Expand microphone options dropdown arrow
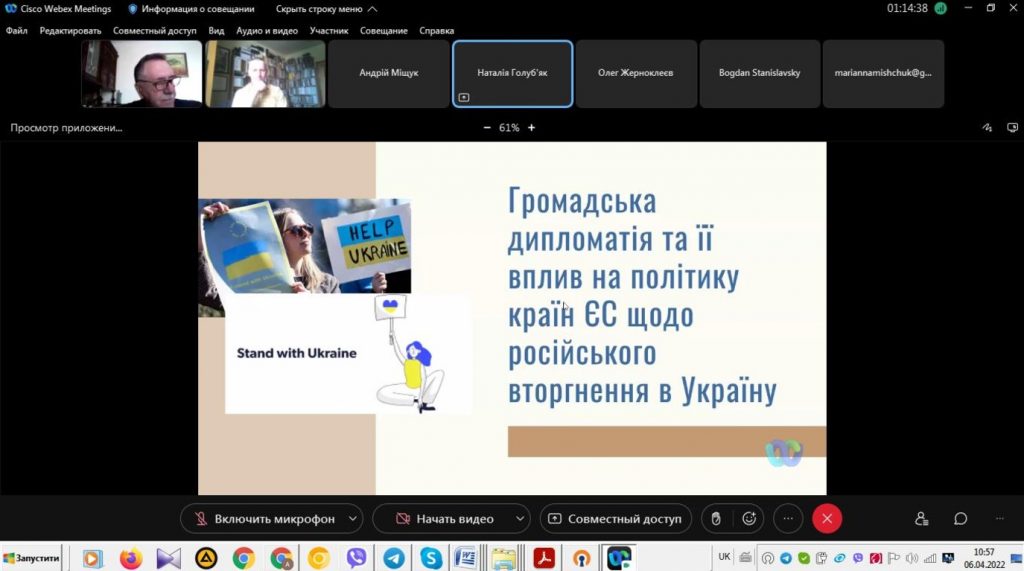 tap(352, 519)
